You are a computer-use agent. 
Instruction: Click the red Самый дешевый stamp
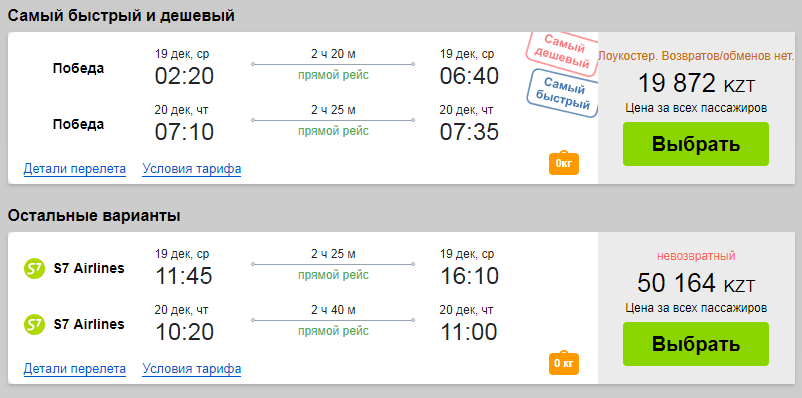[563, 53]
